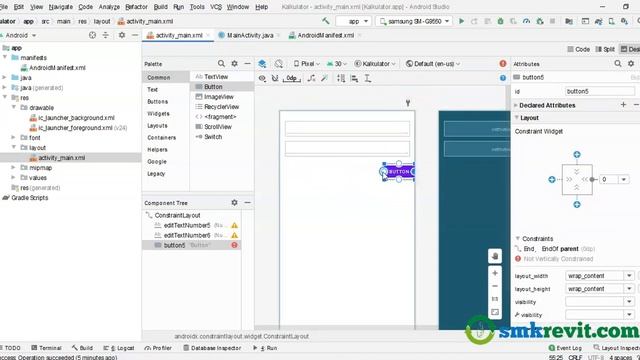Click top constraint plus handle
The width and height of the screenshot is (640, 360).
coord(577,154)
